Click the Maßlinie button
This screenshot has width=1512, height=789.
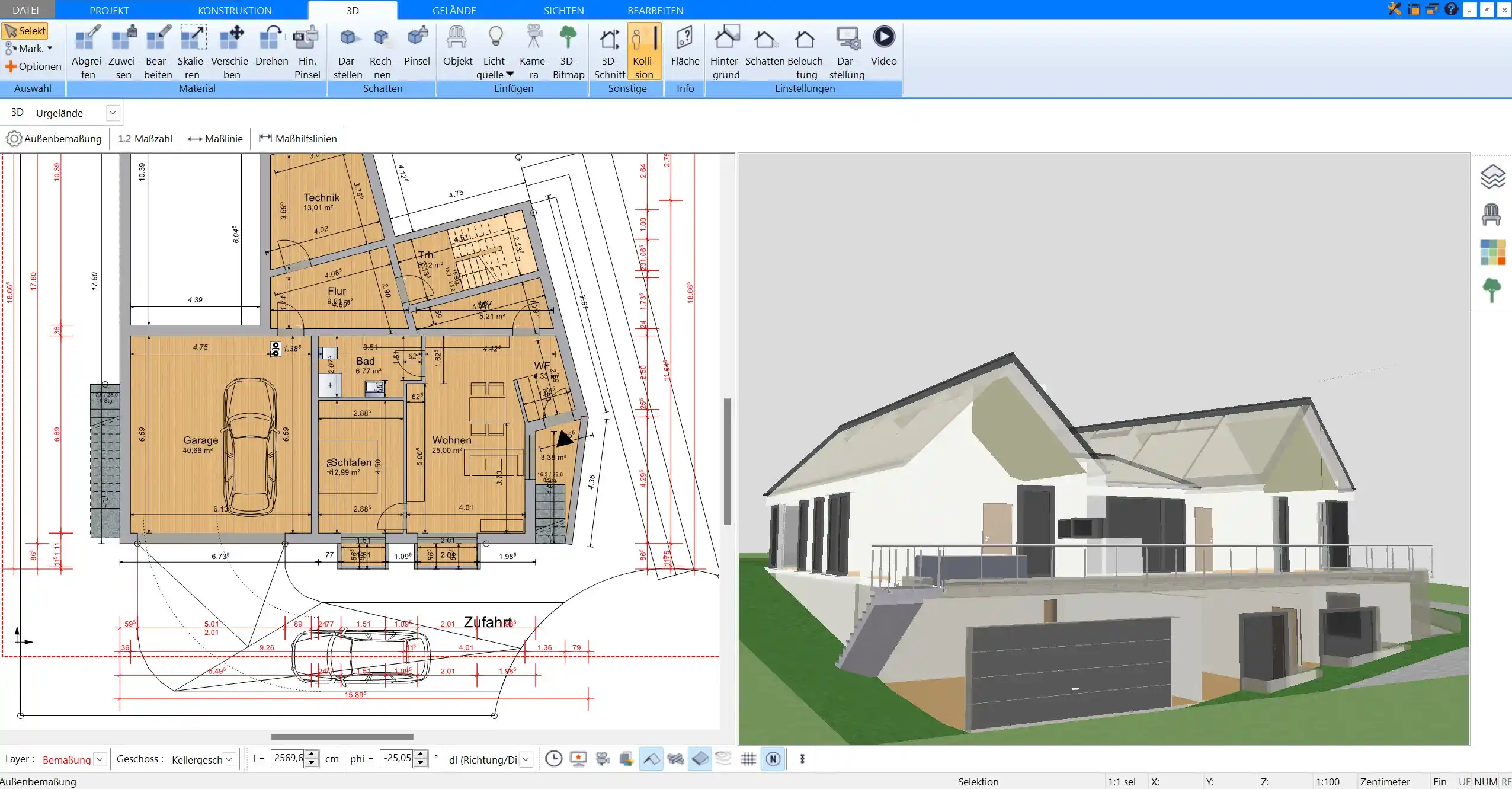click(215, 139)
